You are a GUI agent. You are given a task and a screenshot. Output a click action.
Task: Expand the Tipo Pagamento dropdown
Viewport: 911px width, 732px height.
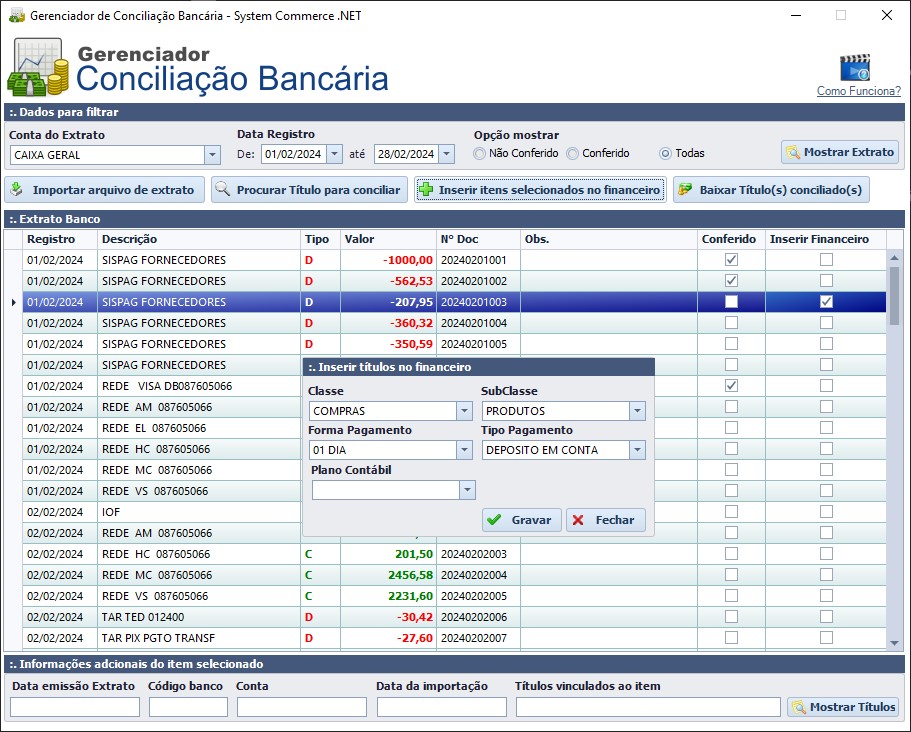point(636,450)
